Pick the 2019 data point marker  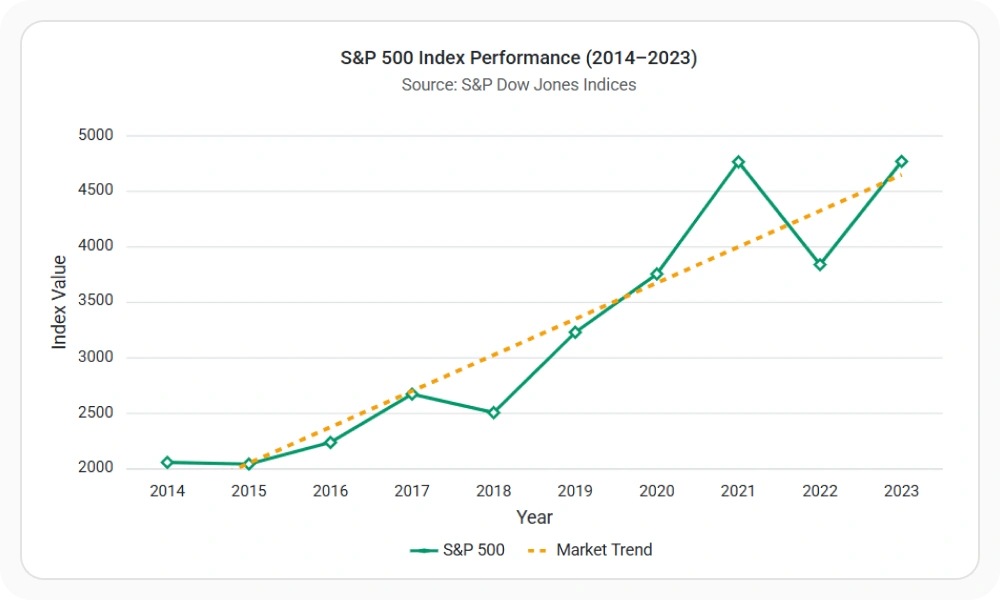point(575,332)
